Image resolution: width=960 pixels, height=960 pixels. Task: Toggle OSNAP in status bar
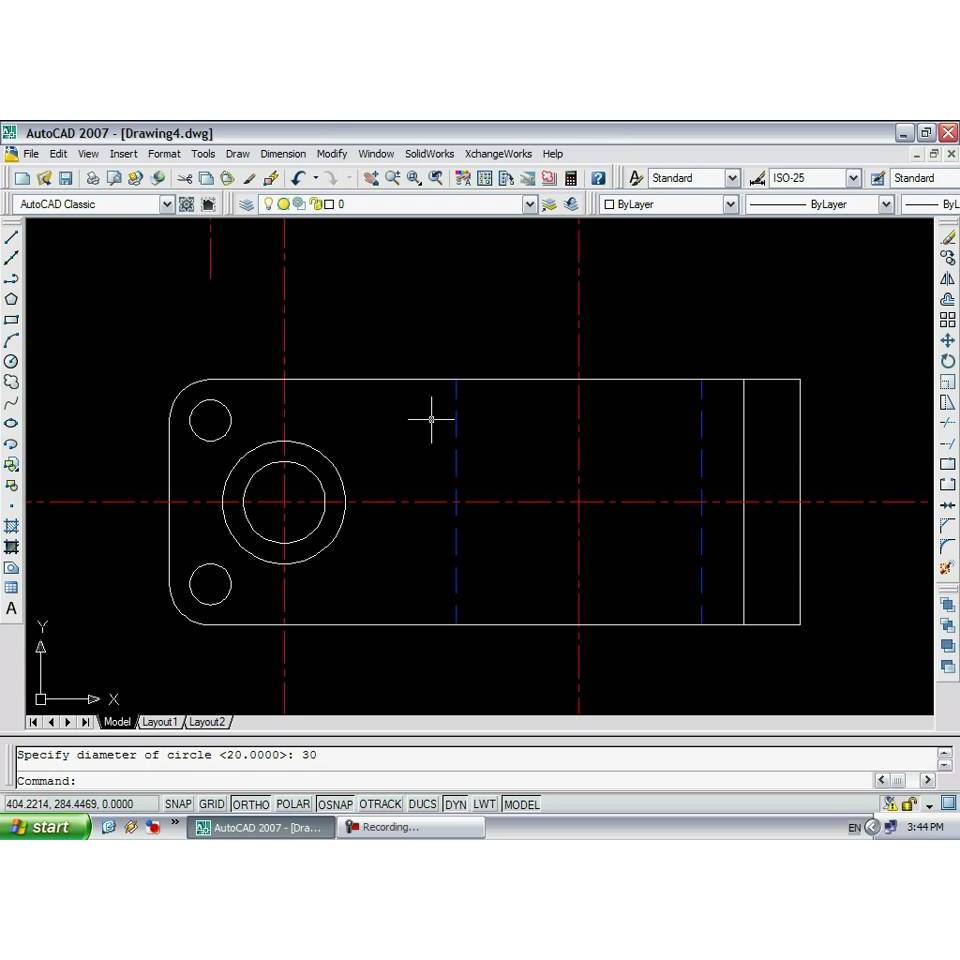[x=335, y=804]
